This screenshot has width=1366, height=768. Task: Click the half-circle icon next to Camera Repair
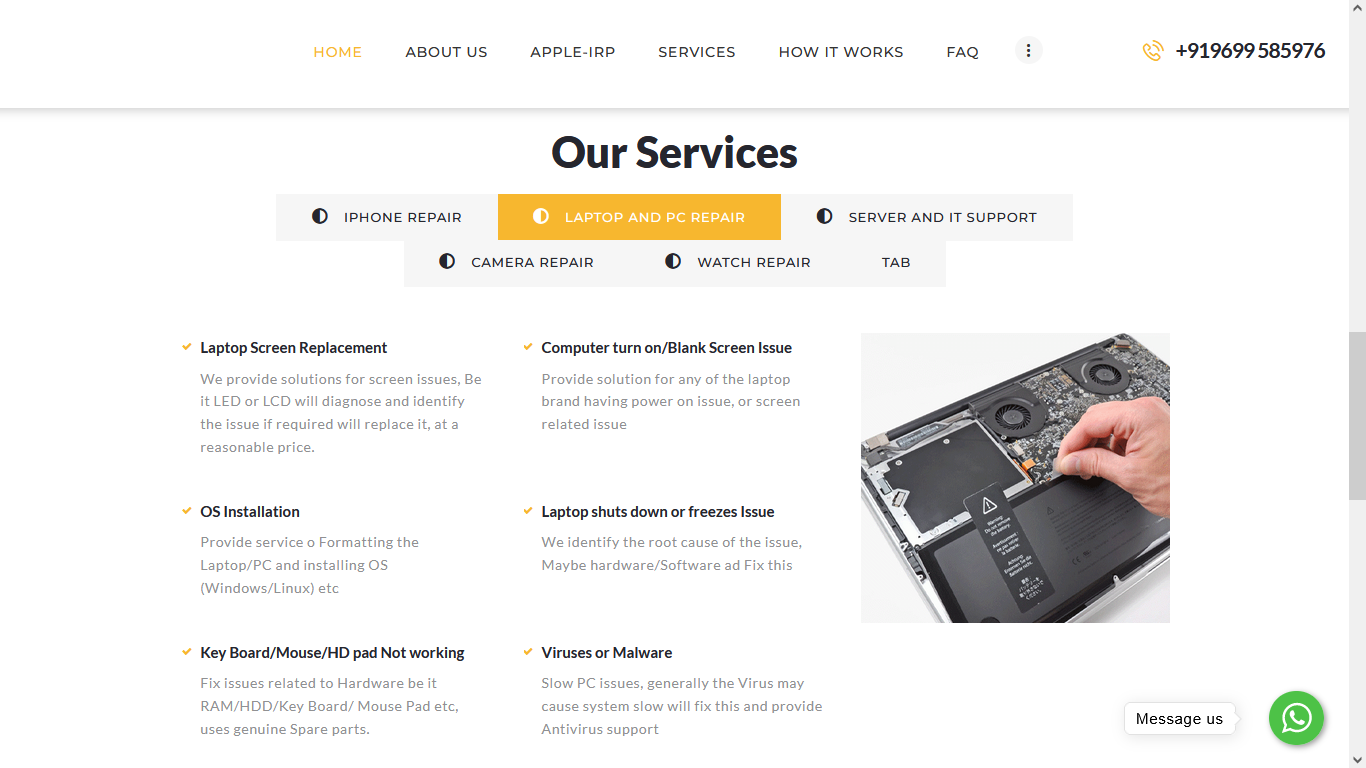click(447, 261)
